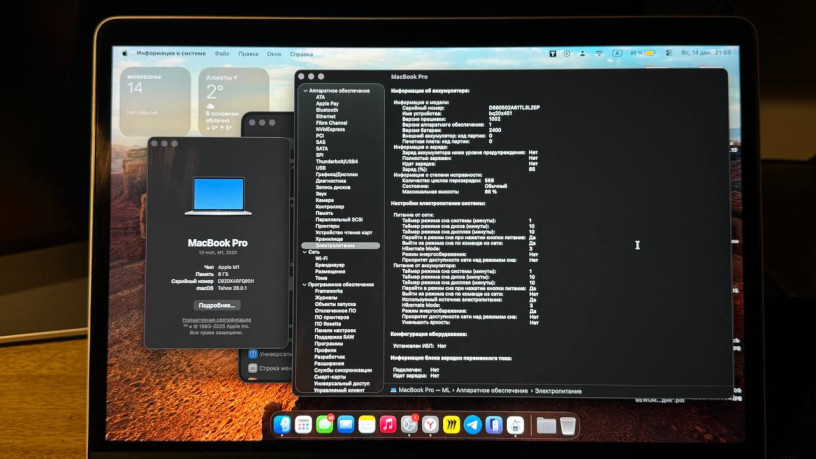Click the Алматы weather widget
Image resolution: width=816 pixels, height=459 pixels.
(234, 102)
